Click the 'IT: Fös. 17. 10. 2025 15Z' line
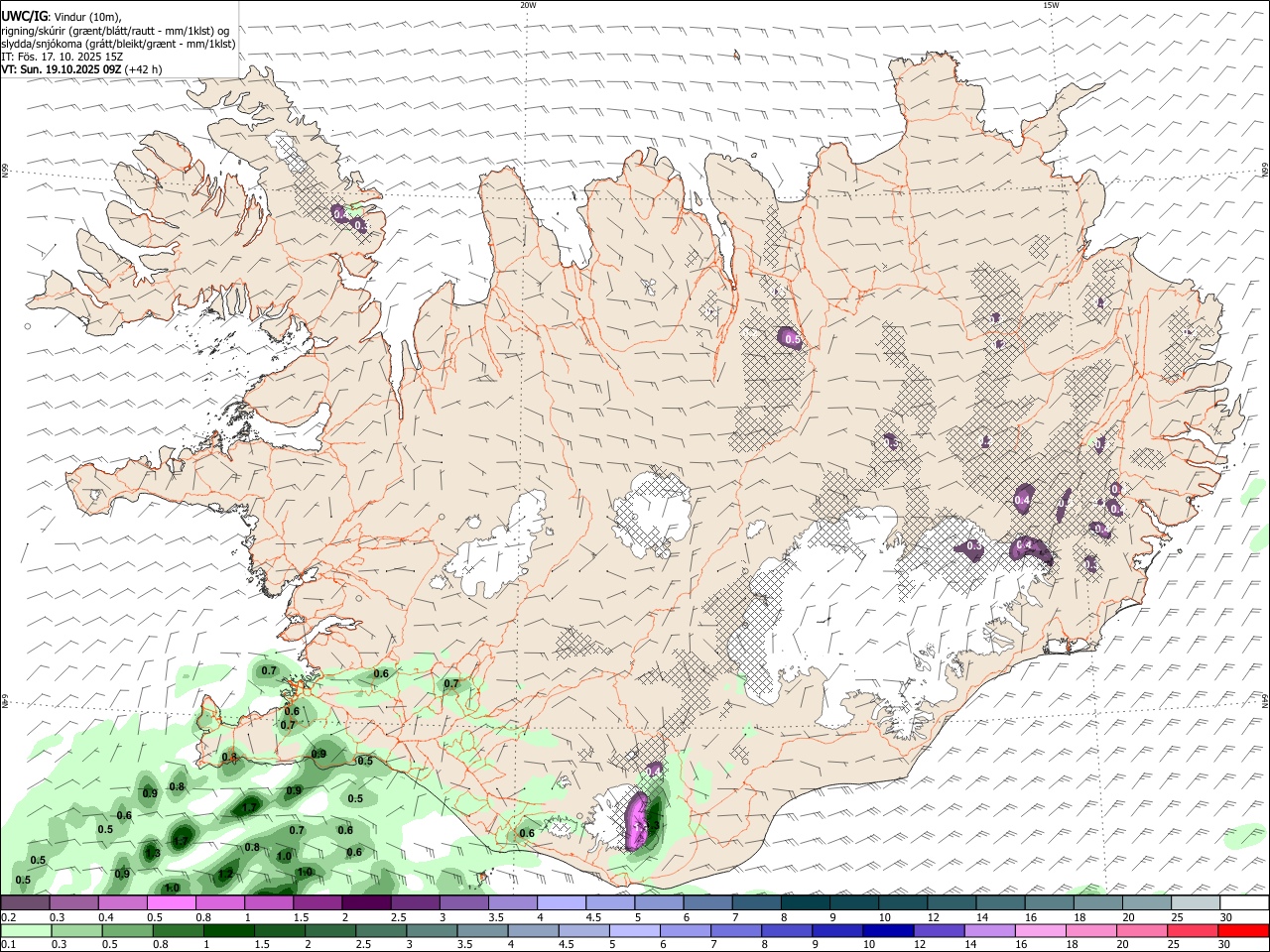 pos(63,57)
